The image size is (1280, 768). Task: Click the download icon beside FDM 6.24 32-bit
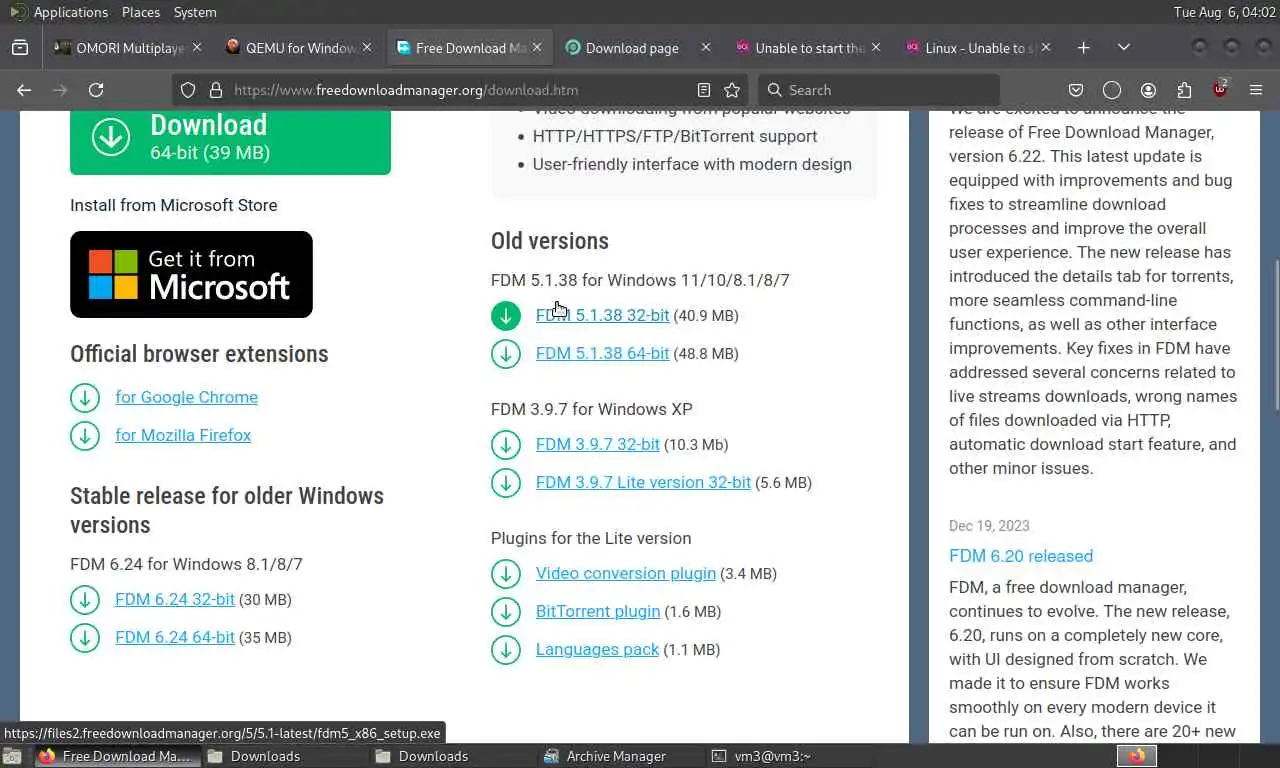tap(85, 600)
